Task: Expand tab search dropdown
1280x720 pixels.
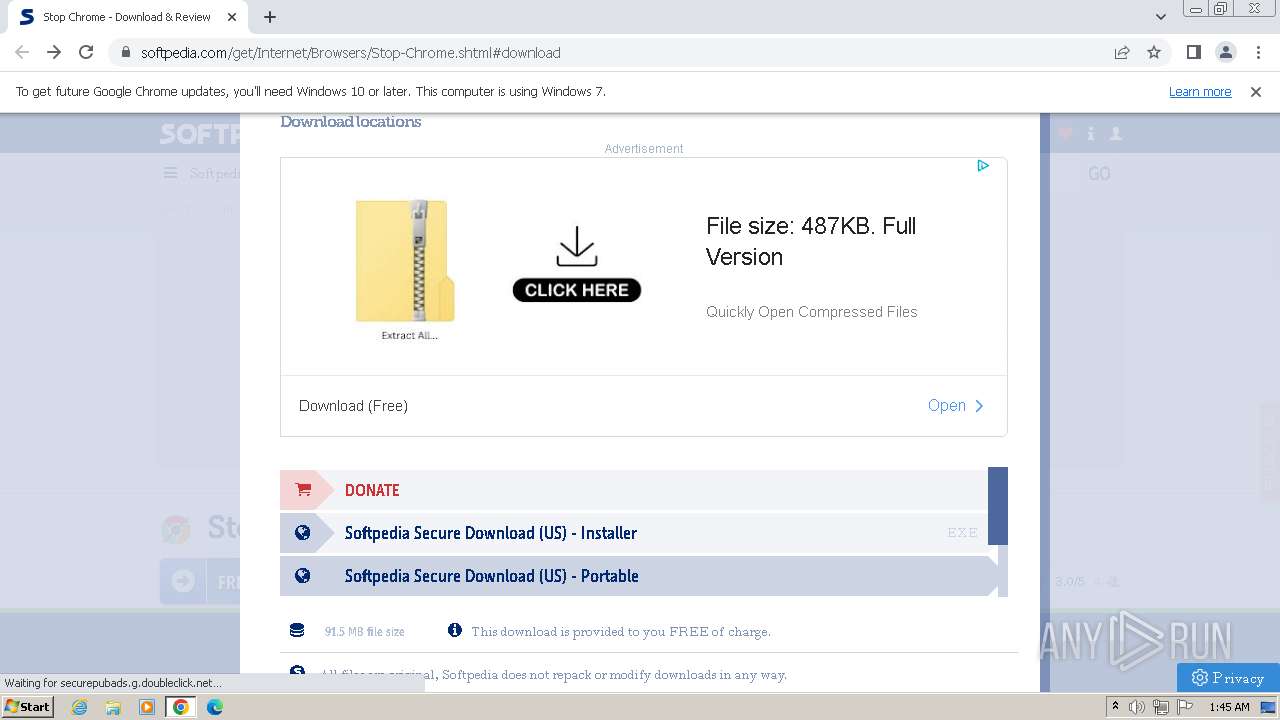Action: point(1161,17)
